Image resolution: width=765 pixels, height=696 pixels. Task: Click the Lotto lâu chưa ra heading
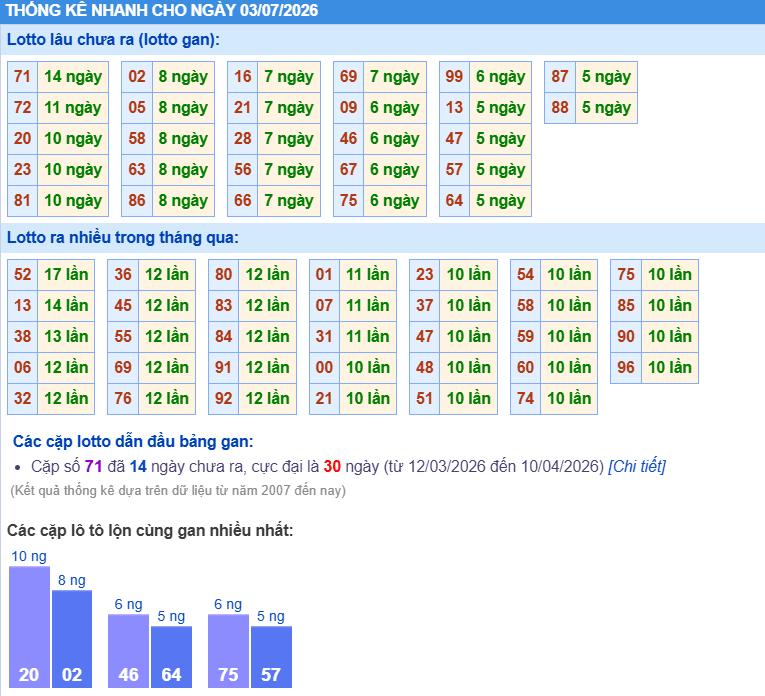tap(113, 40)
